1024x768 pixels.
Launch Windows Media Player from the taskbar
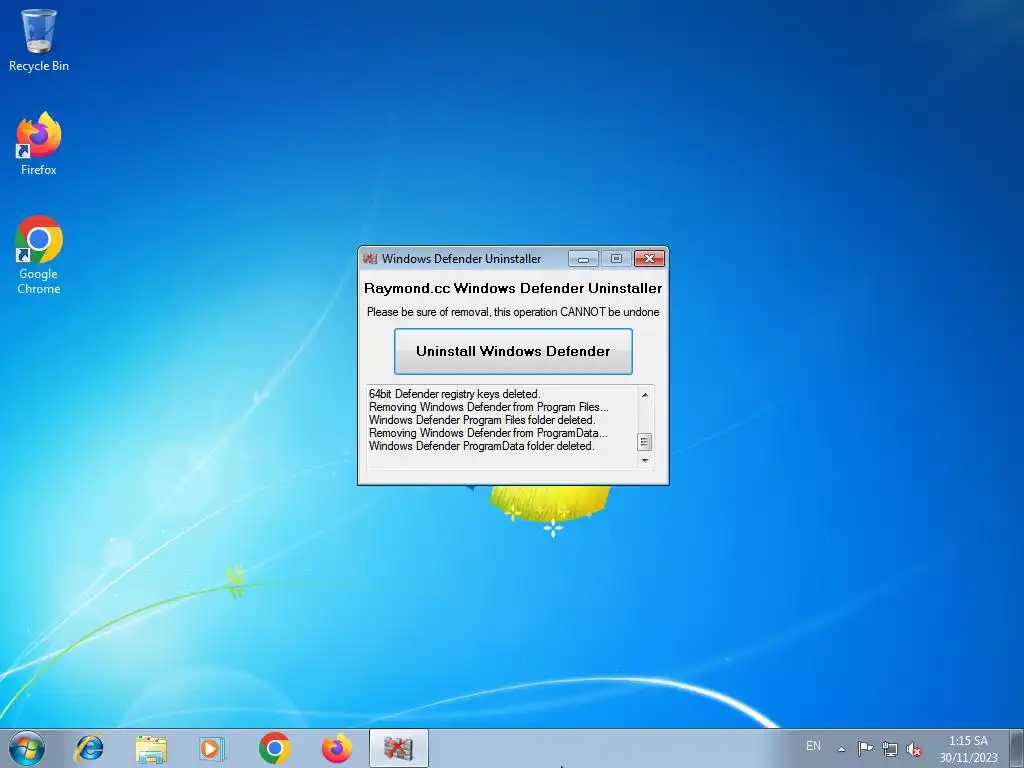pyautogui.click(x=212, y=748)
